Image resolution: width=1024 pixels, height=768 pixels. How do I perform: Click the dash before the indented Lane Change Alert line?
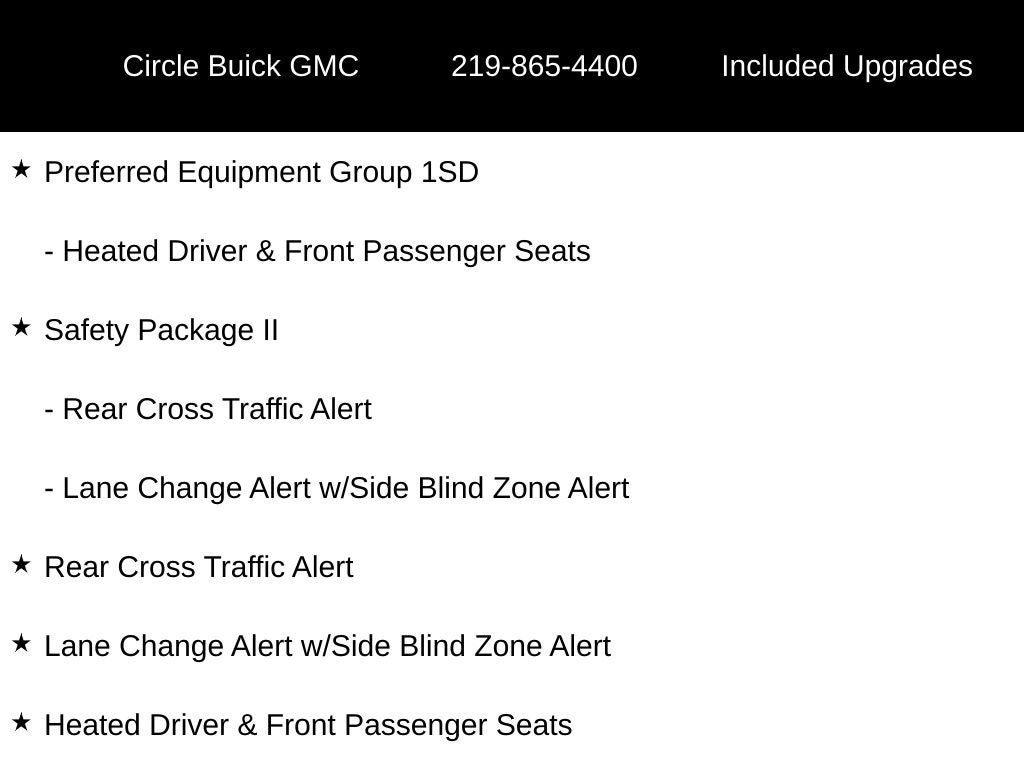click(49, 489)
